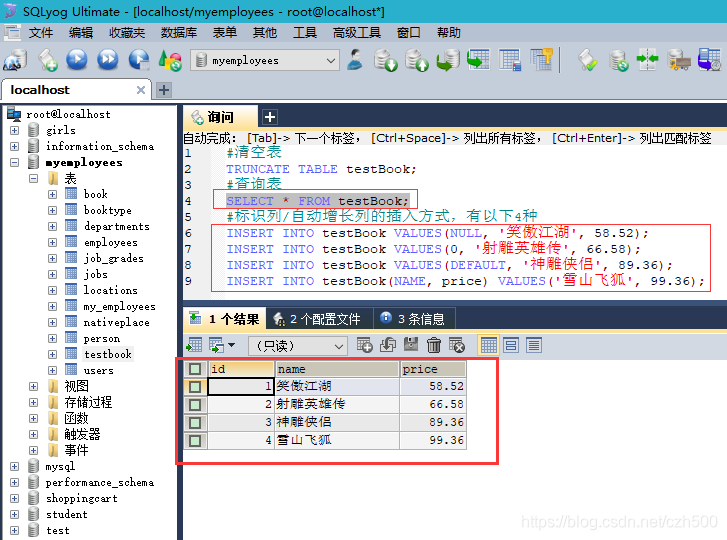This screenshot has height=540, width=727.
Task: Add a new connection tab beside localhost
Action: click(164, 89)
